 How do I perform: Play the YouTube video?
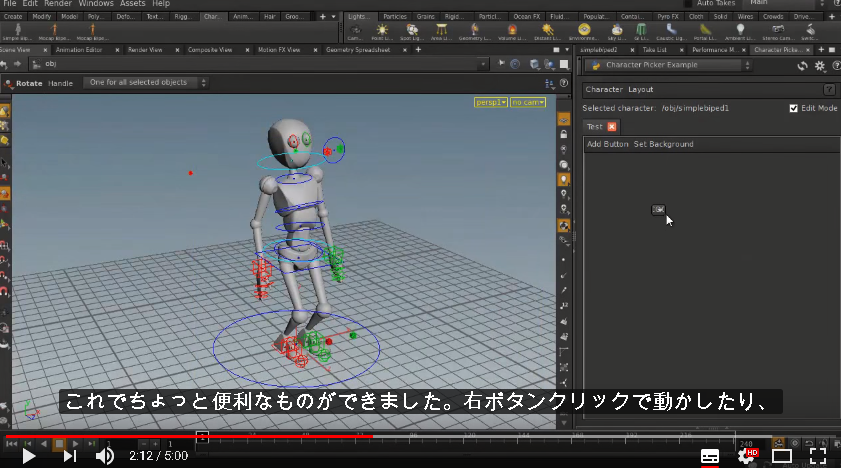28,456
